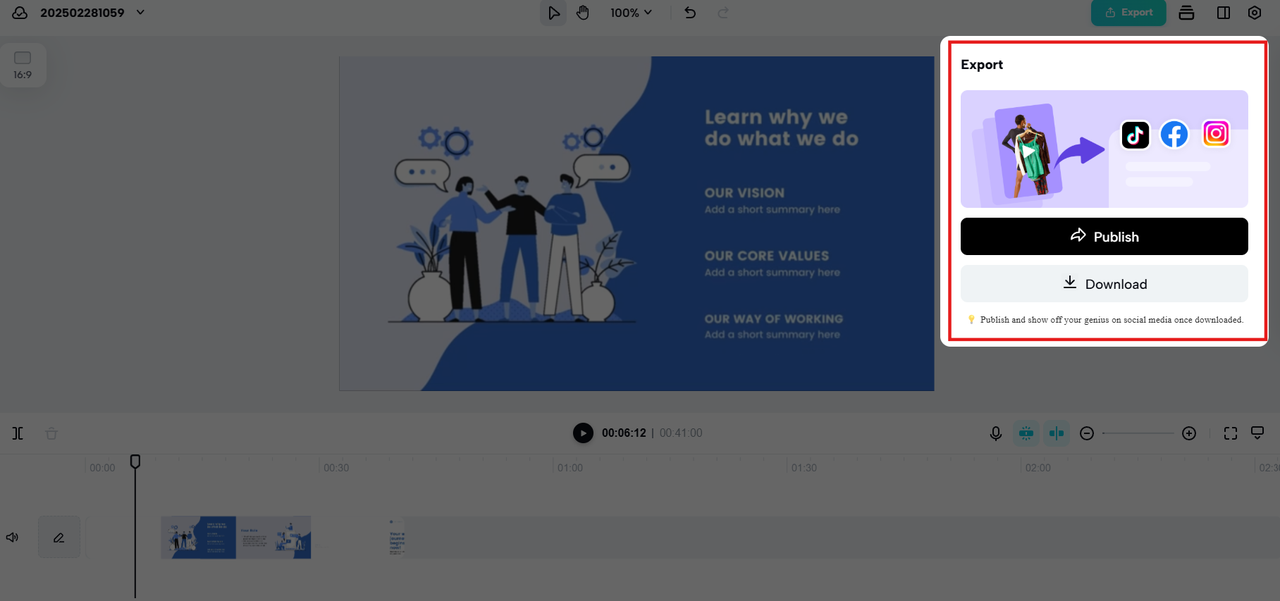The width and height of the screenshot is (1280, 601).
Task: Toggle the timeline magnet snapping icon
Action: 1026,433
